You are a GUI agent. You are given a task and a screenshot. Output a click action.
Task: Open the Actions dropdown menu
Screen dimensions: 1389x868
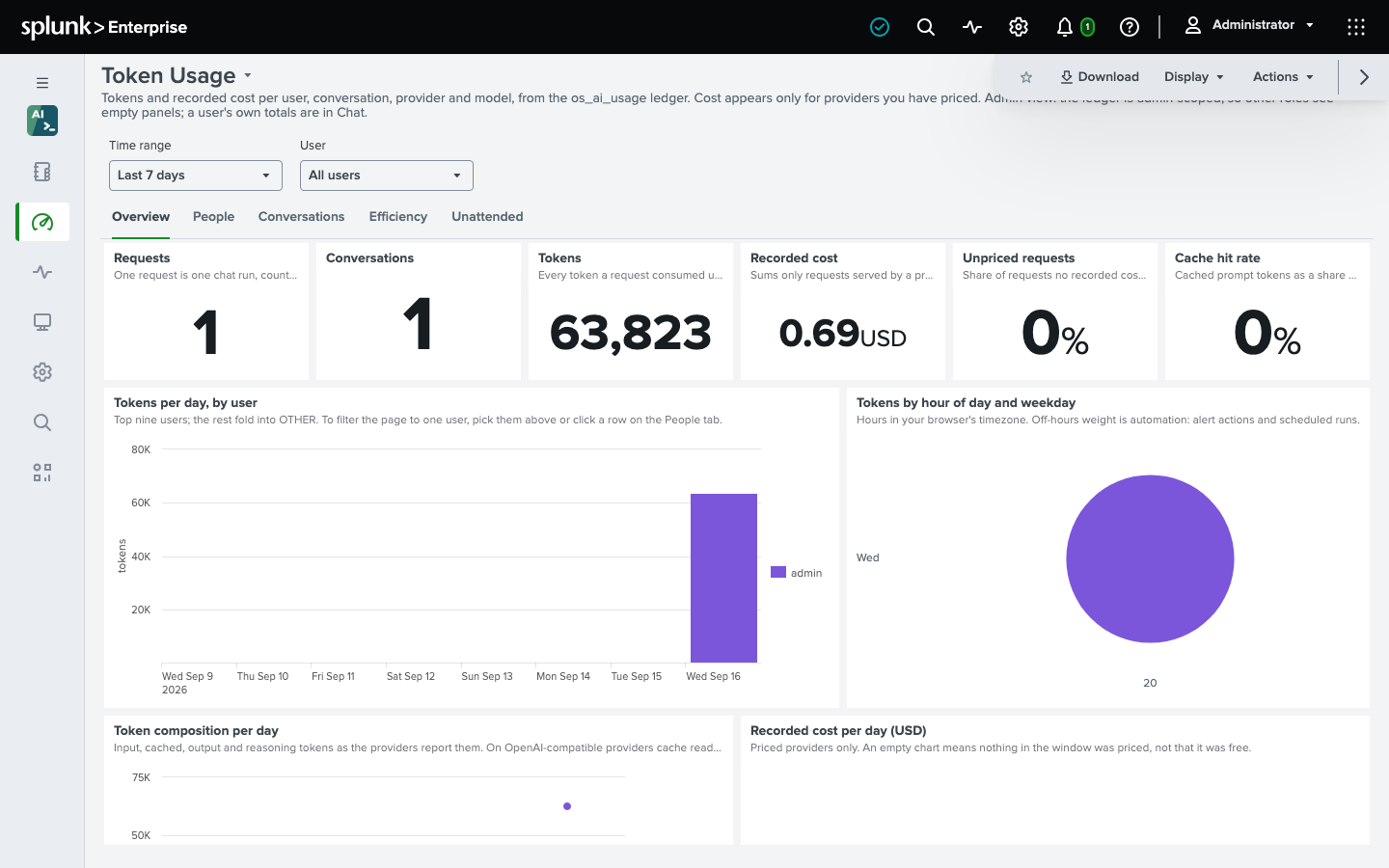[1283, 77]
